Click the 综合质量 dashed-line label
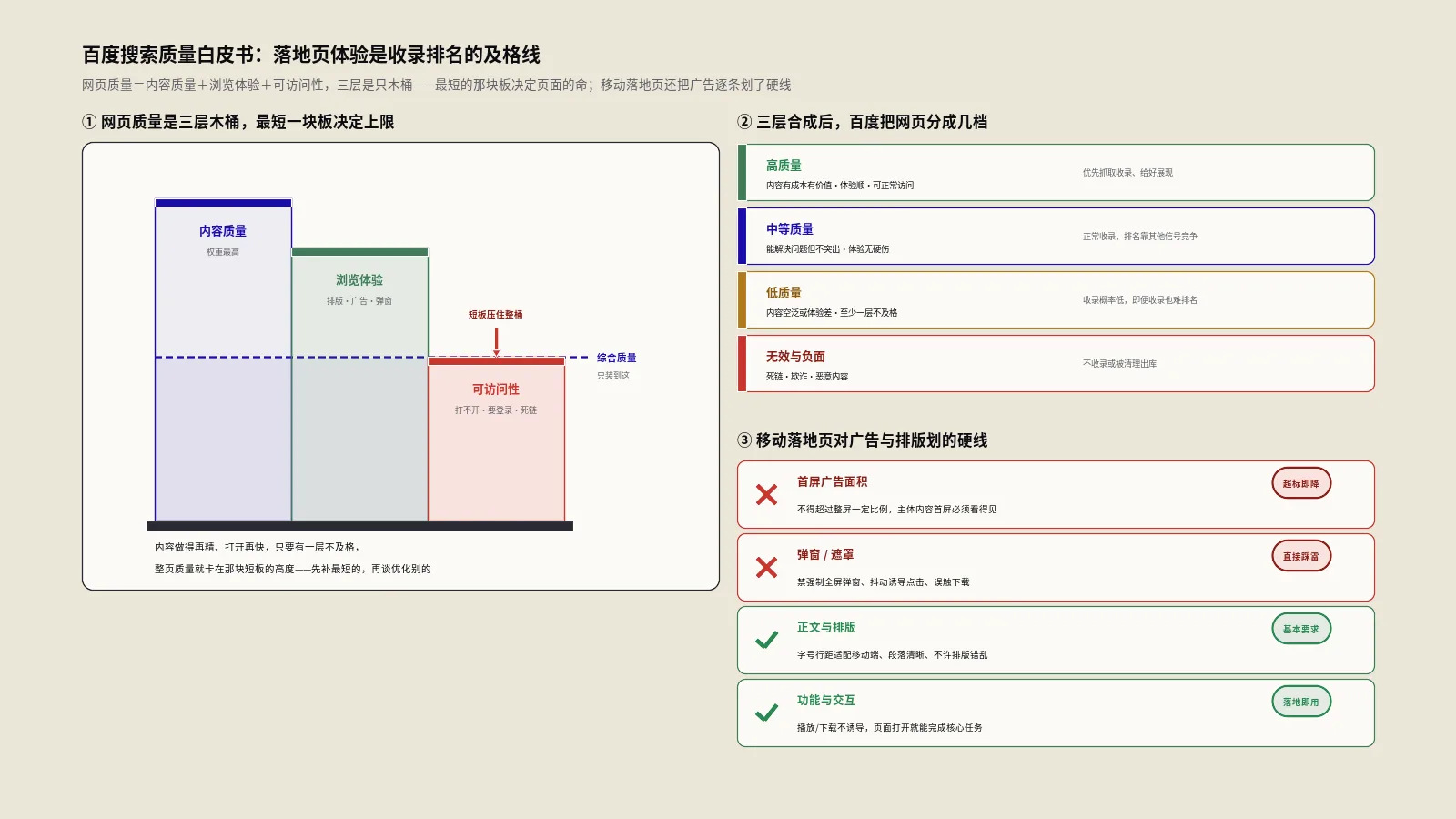This screenshot has height=819, width=1456. click(x=617, y=358)
